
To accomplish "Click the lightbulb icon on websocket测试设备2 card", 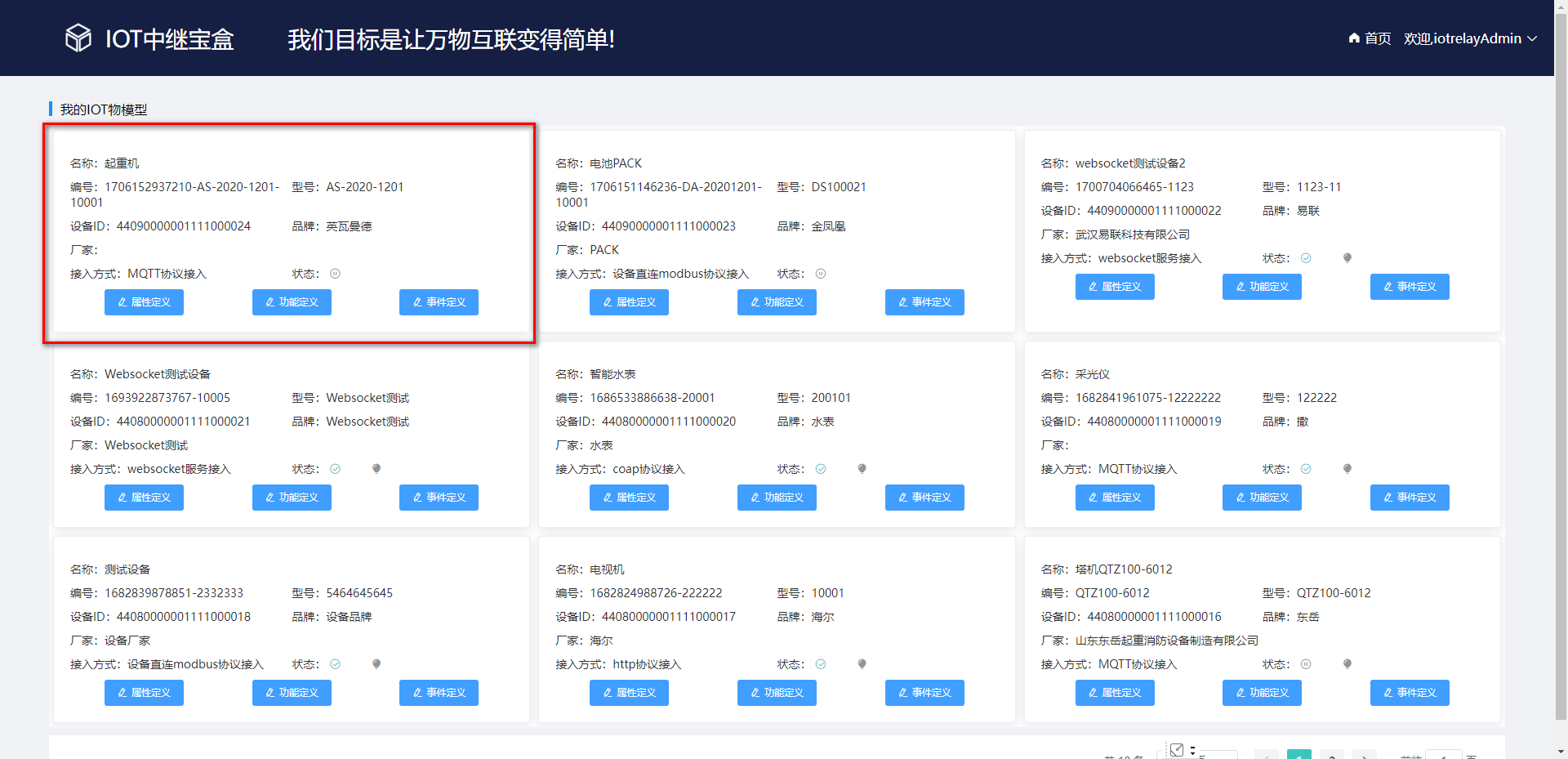I will 1347,257.
